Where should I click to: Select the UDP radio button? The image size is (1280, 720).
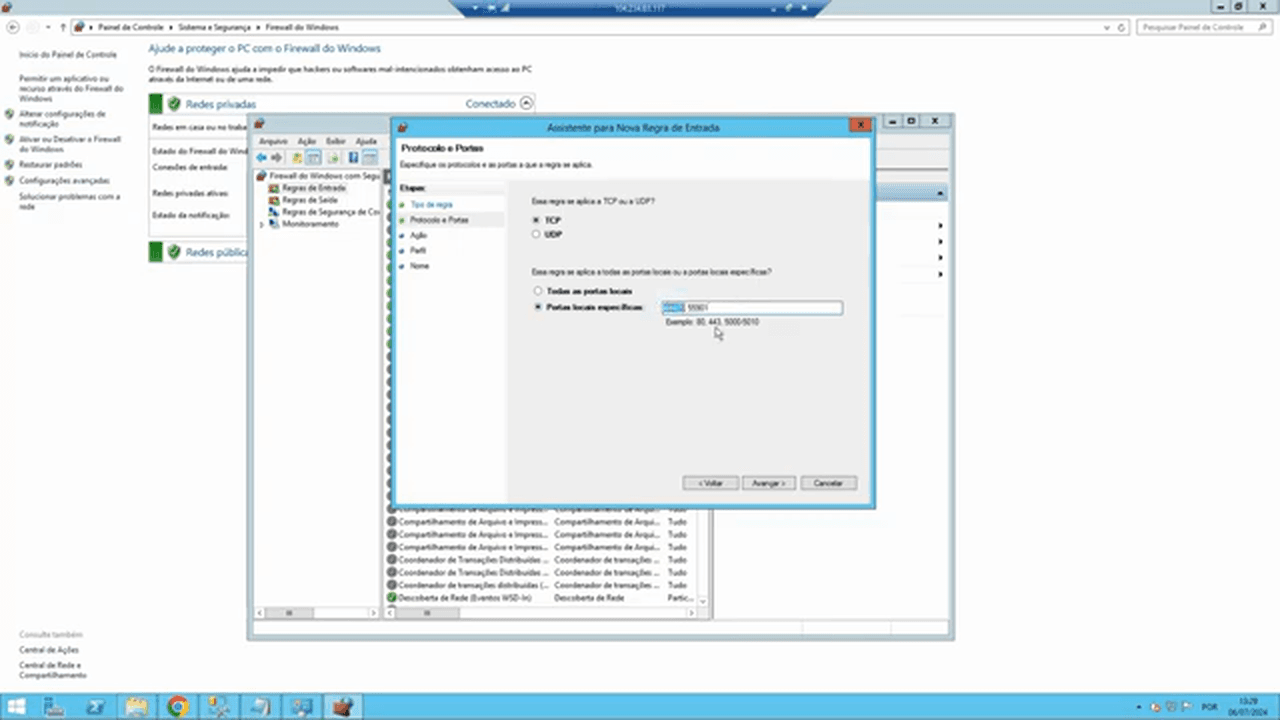[537, 234]
